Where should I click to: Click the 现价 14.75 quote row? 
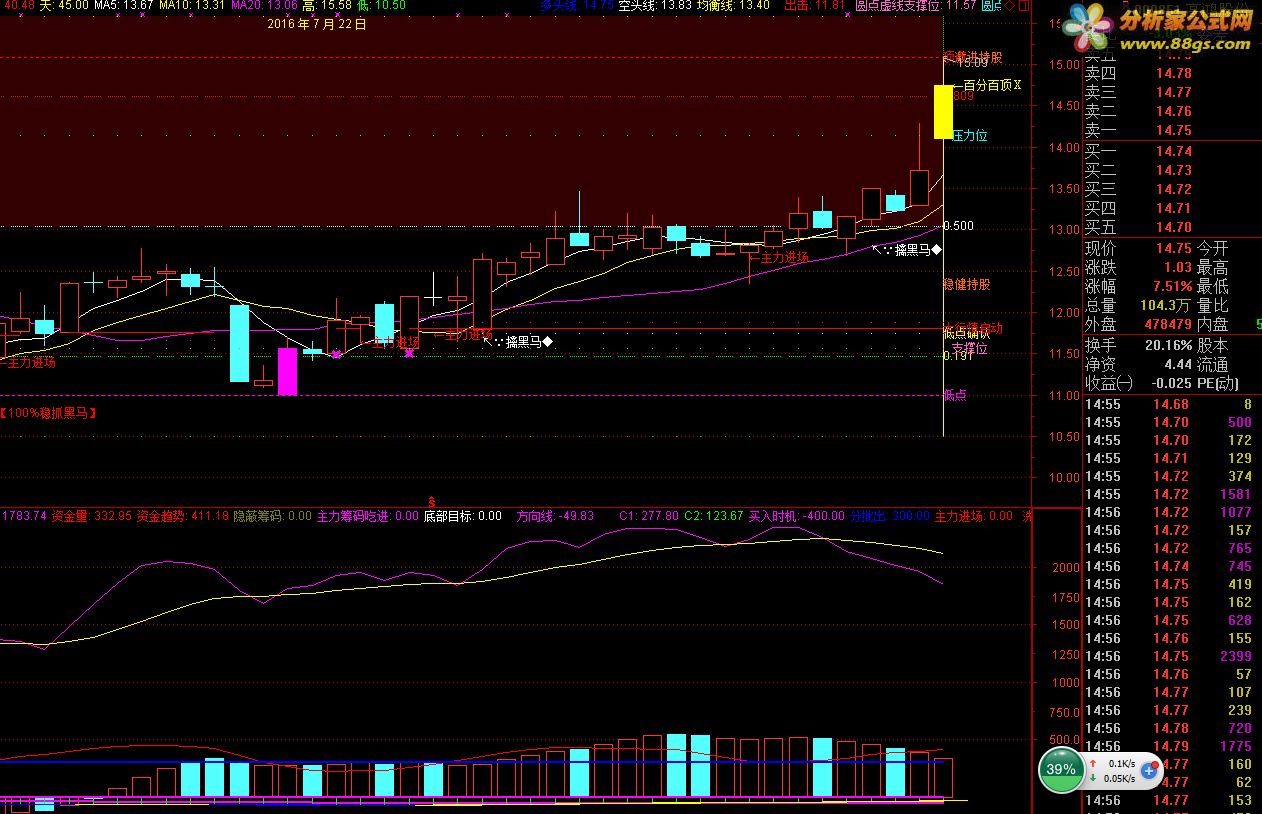(x=1139, y=248)
